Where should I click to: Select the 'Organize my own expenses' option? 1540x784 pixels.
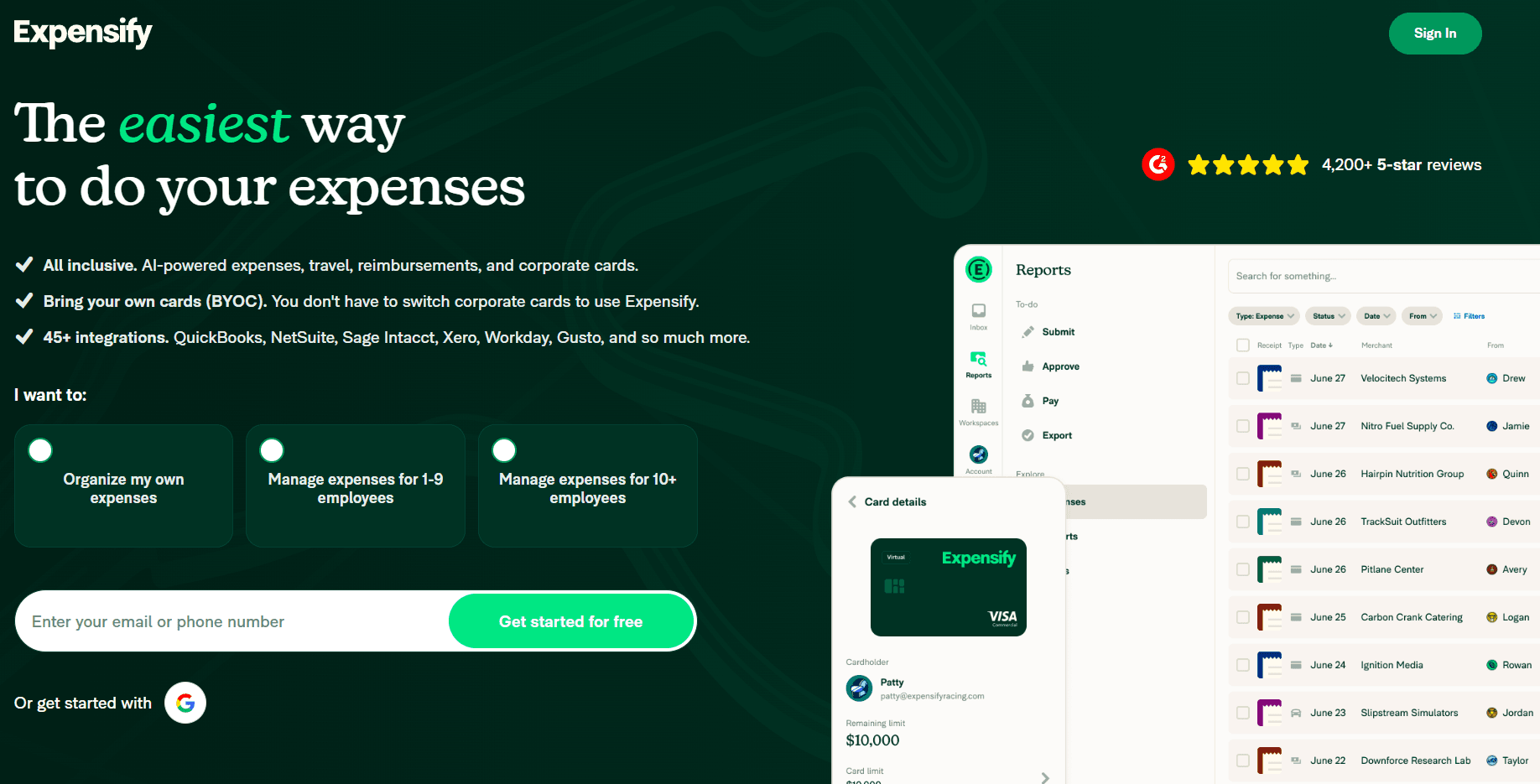click(123, 486)
